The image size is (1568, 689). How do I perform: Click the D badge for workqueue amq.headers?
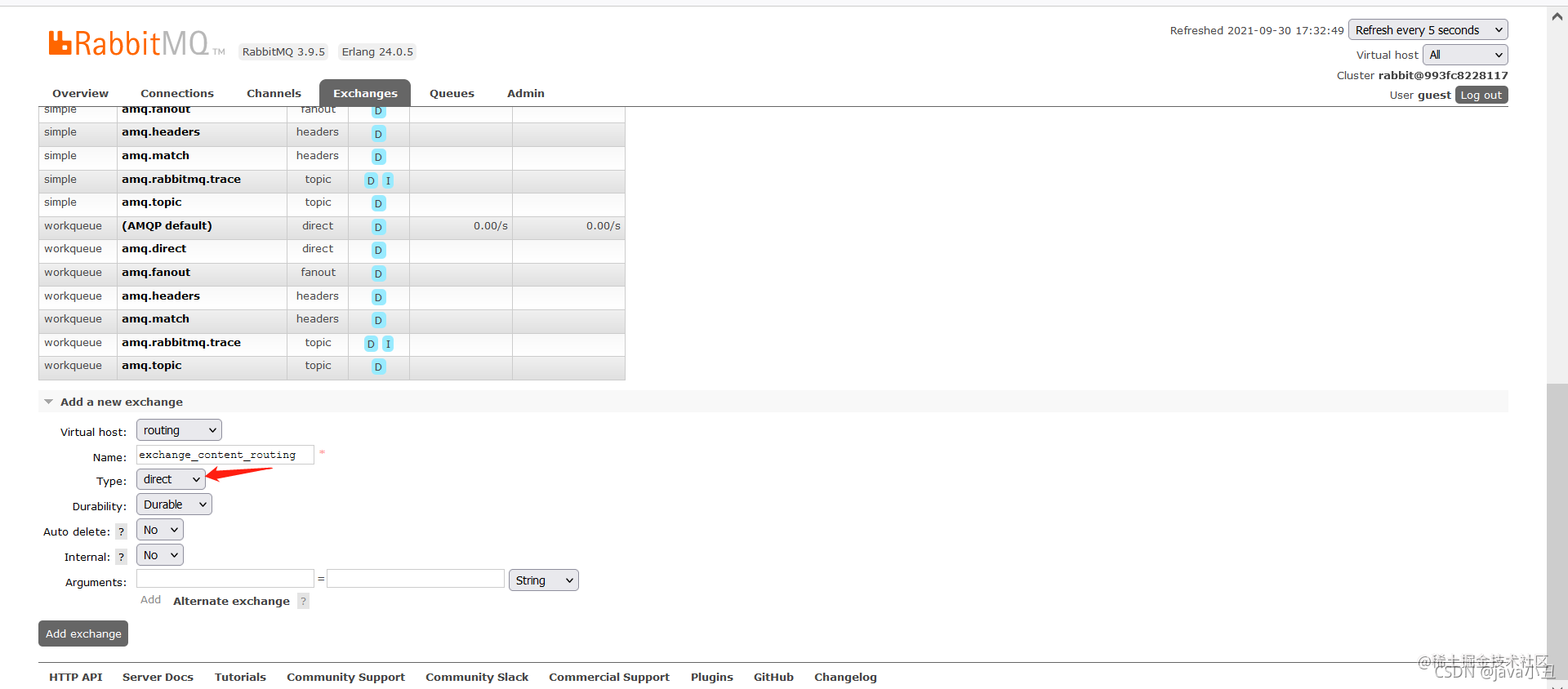tap(378, 297)
